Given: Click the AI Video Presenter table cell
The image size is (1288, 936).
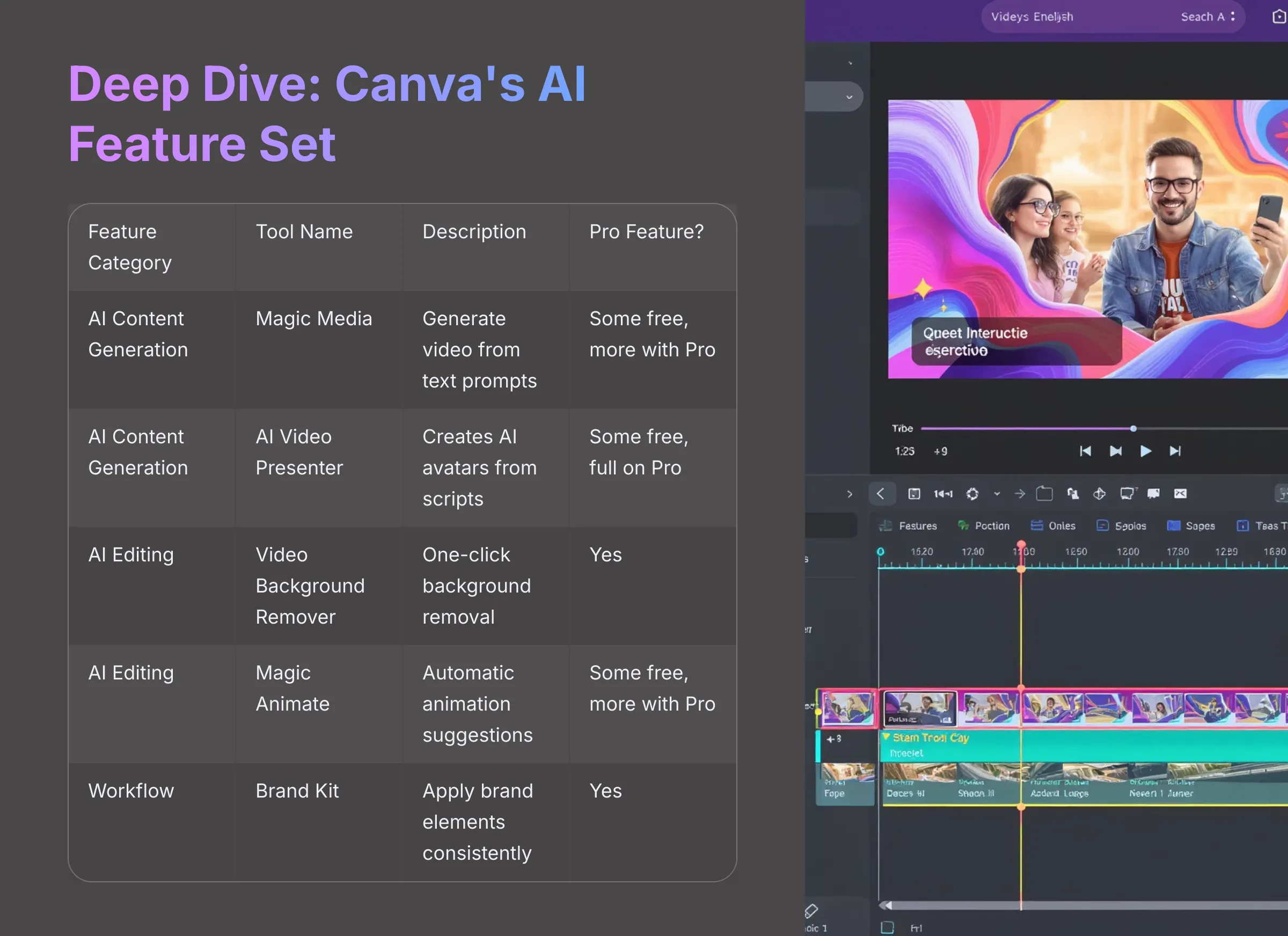Looking at the screenshot, I should tap(319, 467).
